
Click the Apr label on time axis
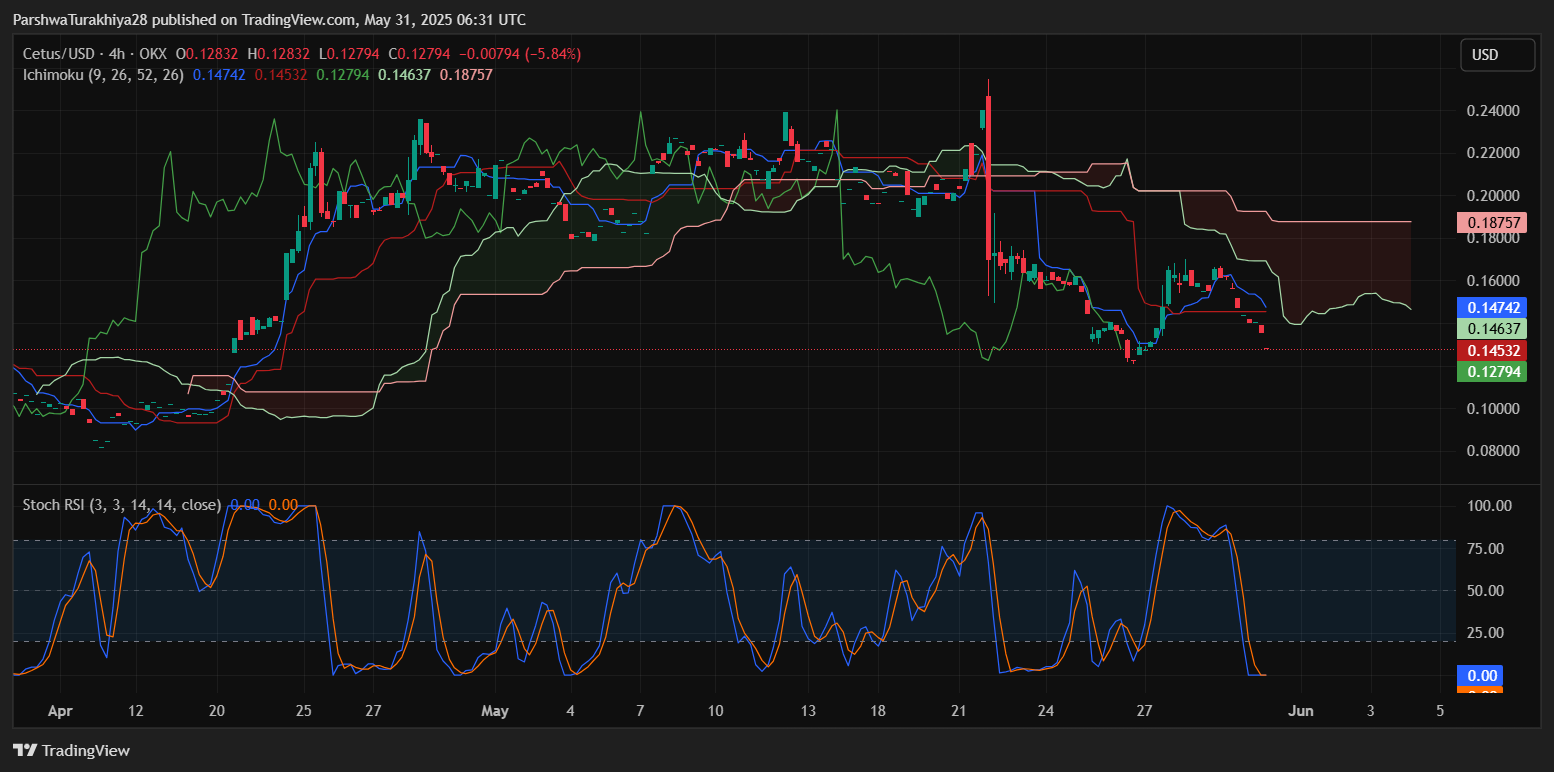[x=59, y=711]
